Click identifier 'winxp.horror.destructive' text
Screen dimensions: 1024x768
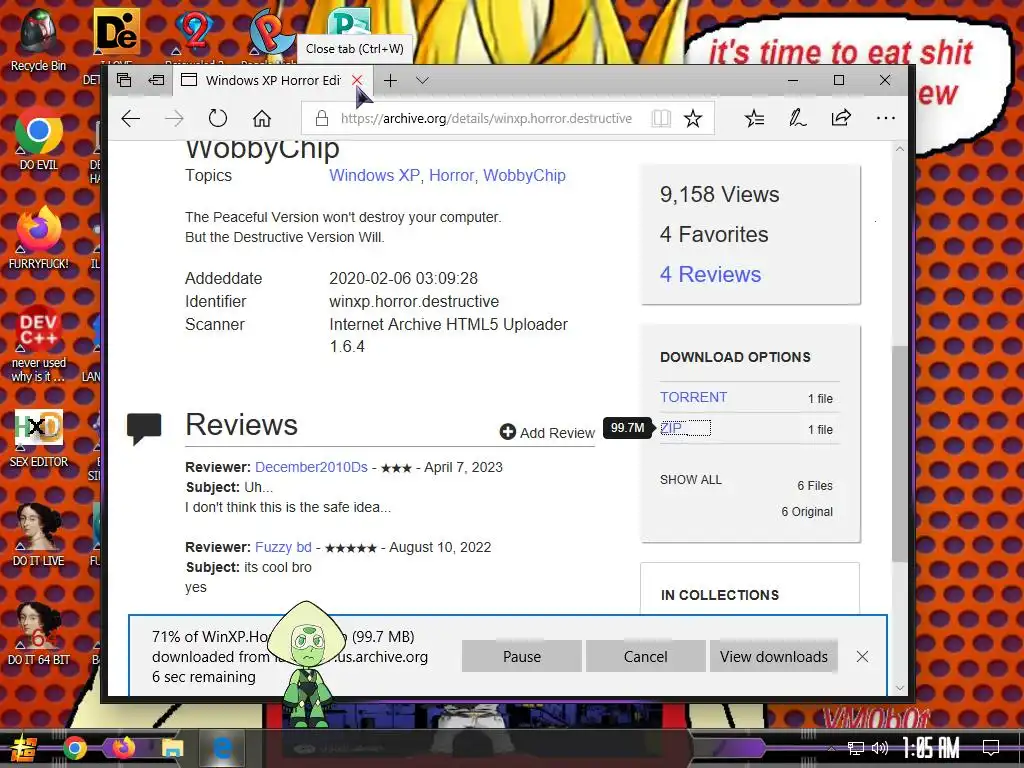tap(414, 301)
